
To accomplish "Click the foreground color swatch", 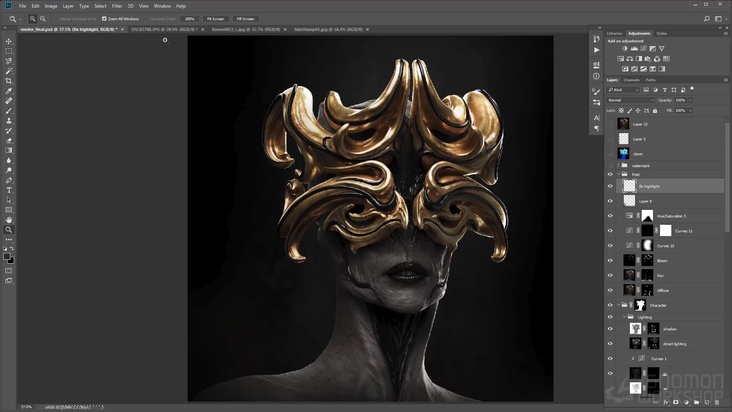I will (7, 257).
